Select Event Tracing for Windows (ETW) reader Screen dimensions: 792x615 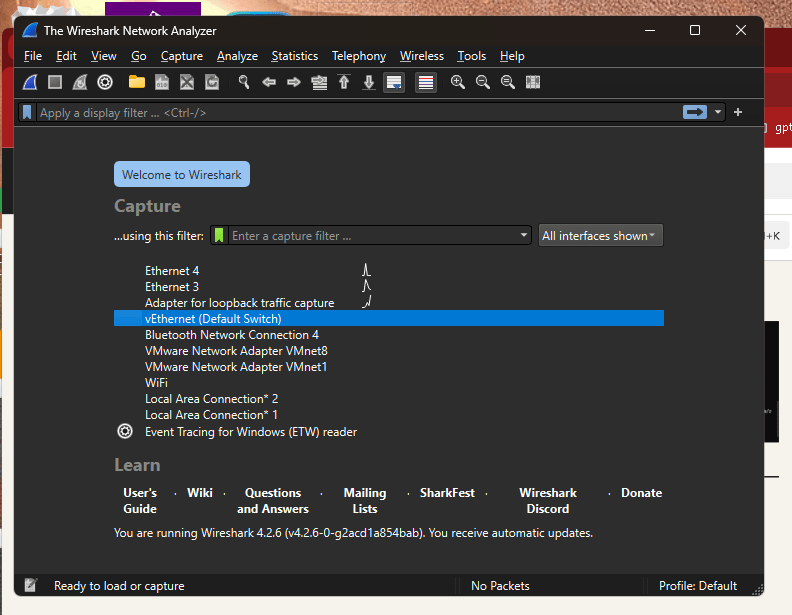tap(389, 432)
